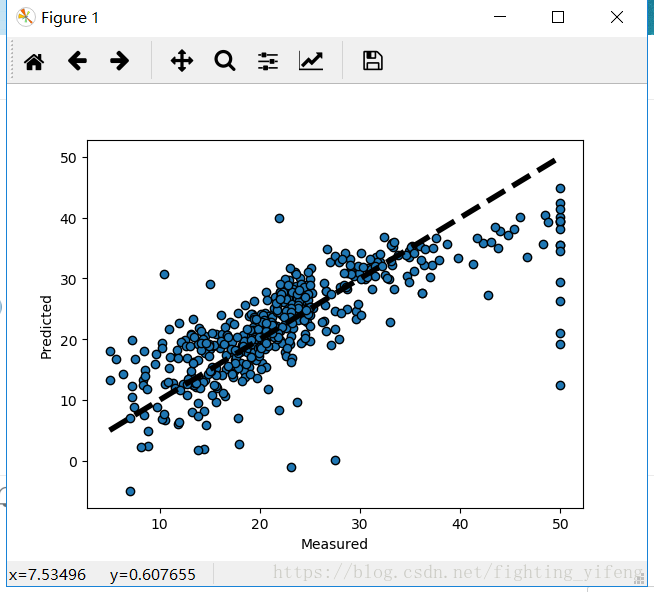This screenshot has width=654, height=592.
Task: Activate the Zoom to rectangle tool
Action: point(225,61)
